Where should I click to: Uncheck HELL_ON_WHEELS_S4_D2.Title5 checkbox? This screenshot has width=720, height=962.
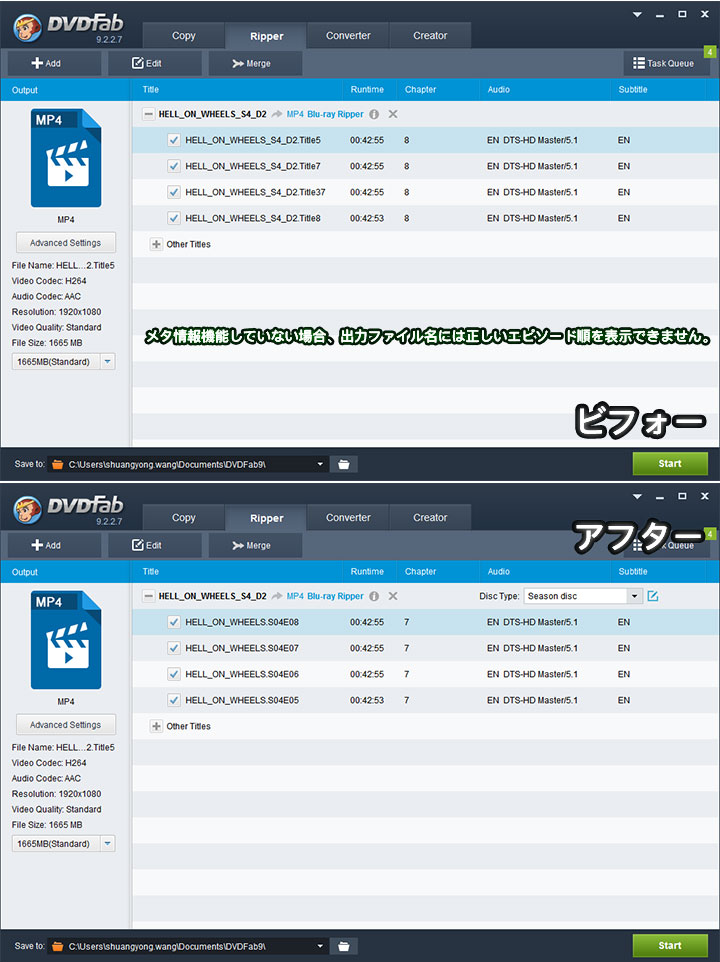tap(174, 140)
